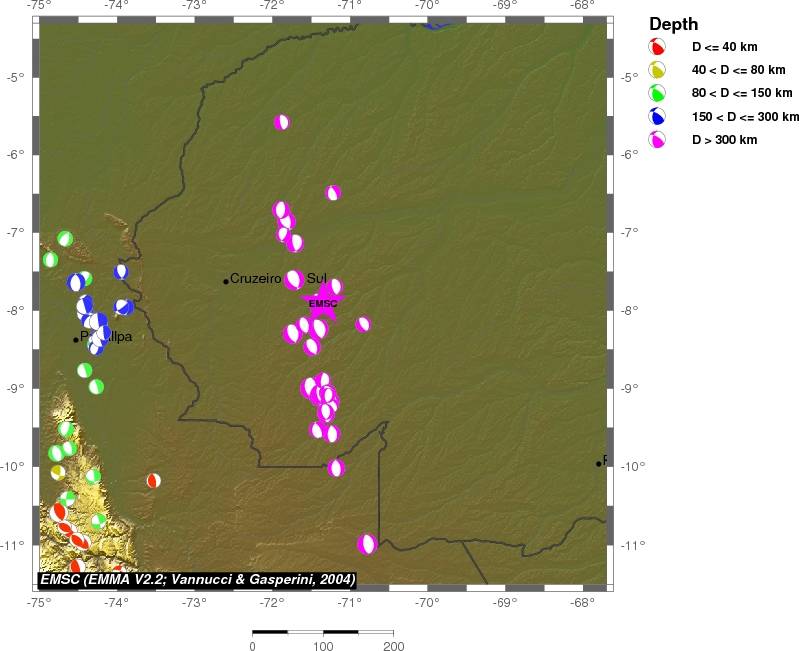Select the green 80–150 km legend symbol
This screenshot has width=799, height=651.
click(658, 93)
